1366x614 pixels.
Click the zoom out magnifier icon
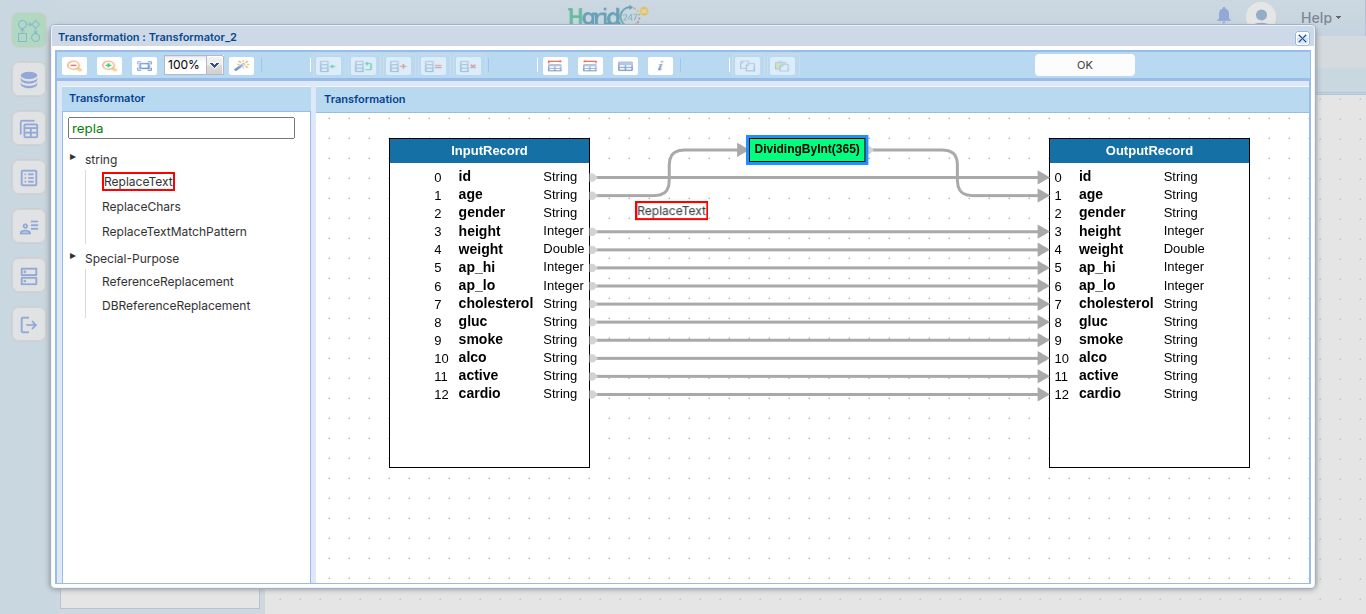coord(74,65)
